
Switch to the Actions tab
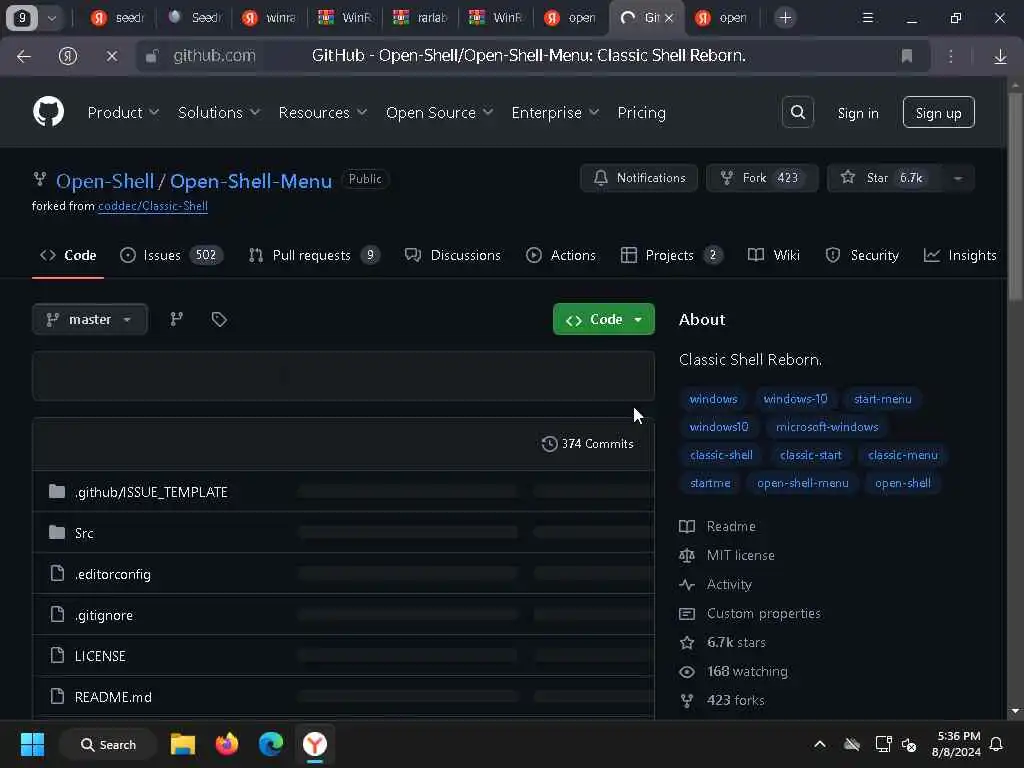pos(560,255)
